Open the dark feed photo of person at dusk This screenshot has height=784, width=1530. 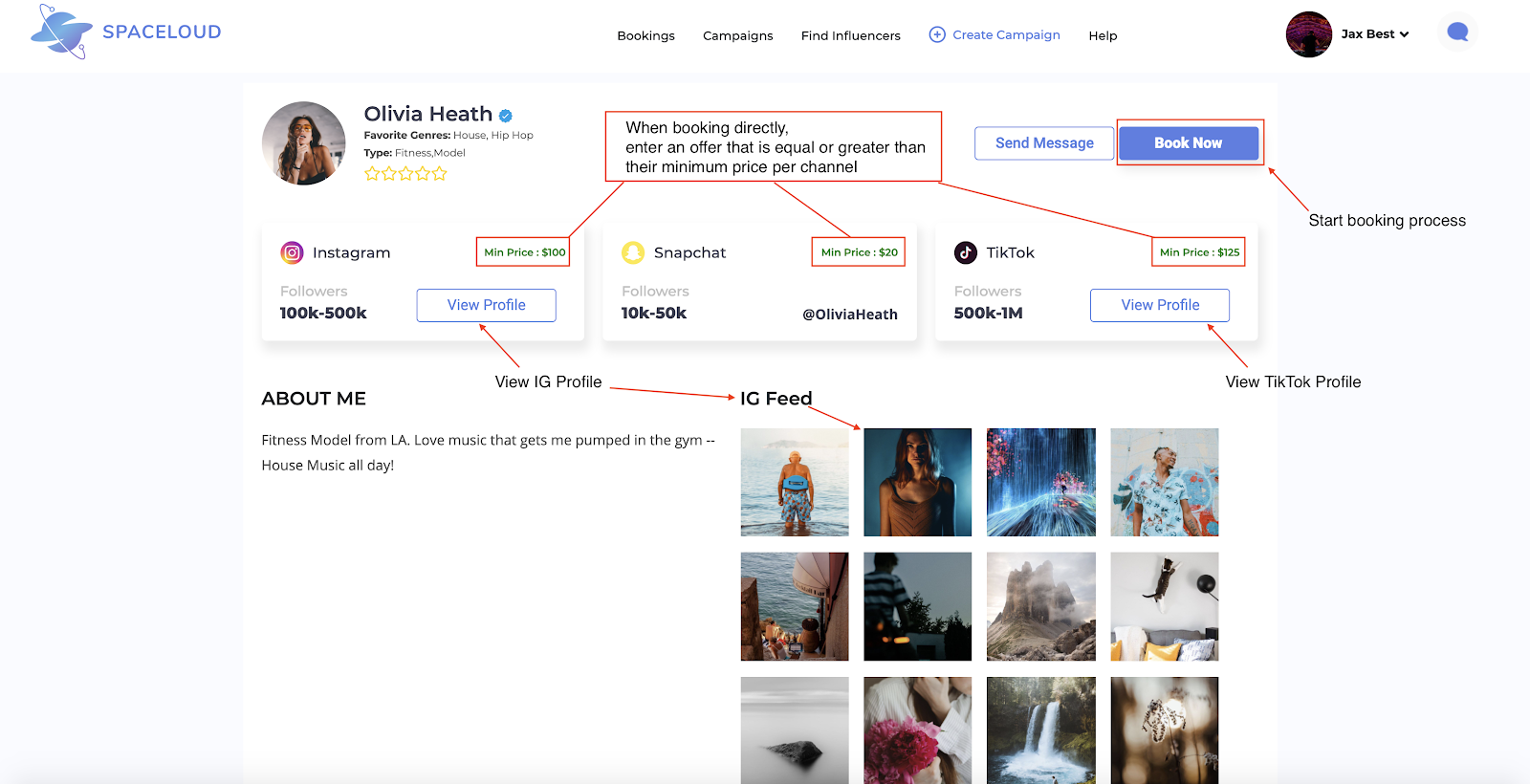tap(918, 606)
